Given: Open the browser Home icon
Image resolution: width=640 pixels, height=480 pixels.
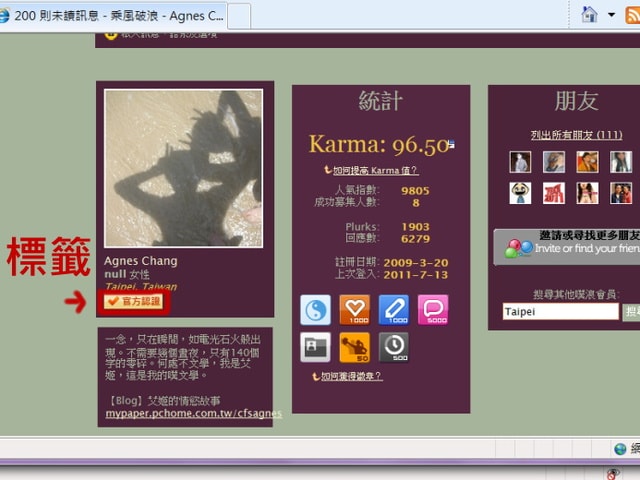Looking at the screenshot, I should 589,14.
